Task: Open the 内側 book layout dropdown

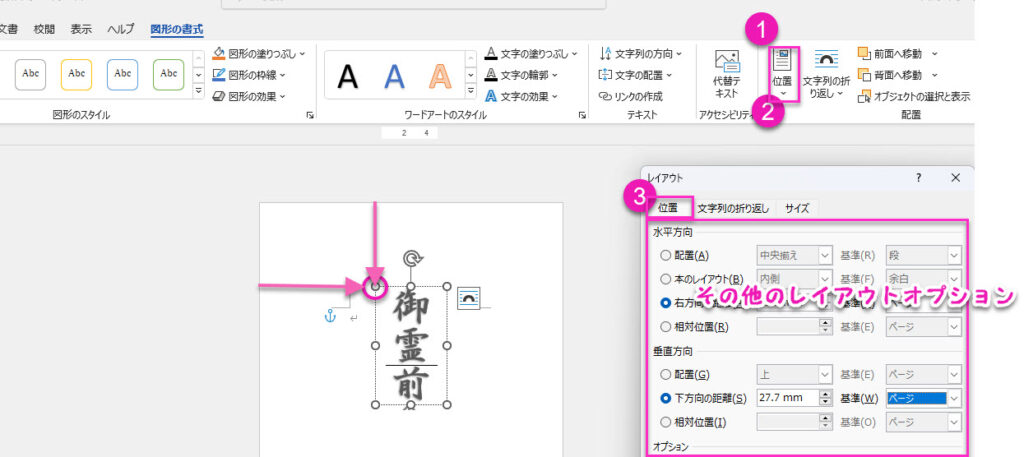Action: click(x=794, y=279)
